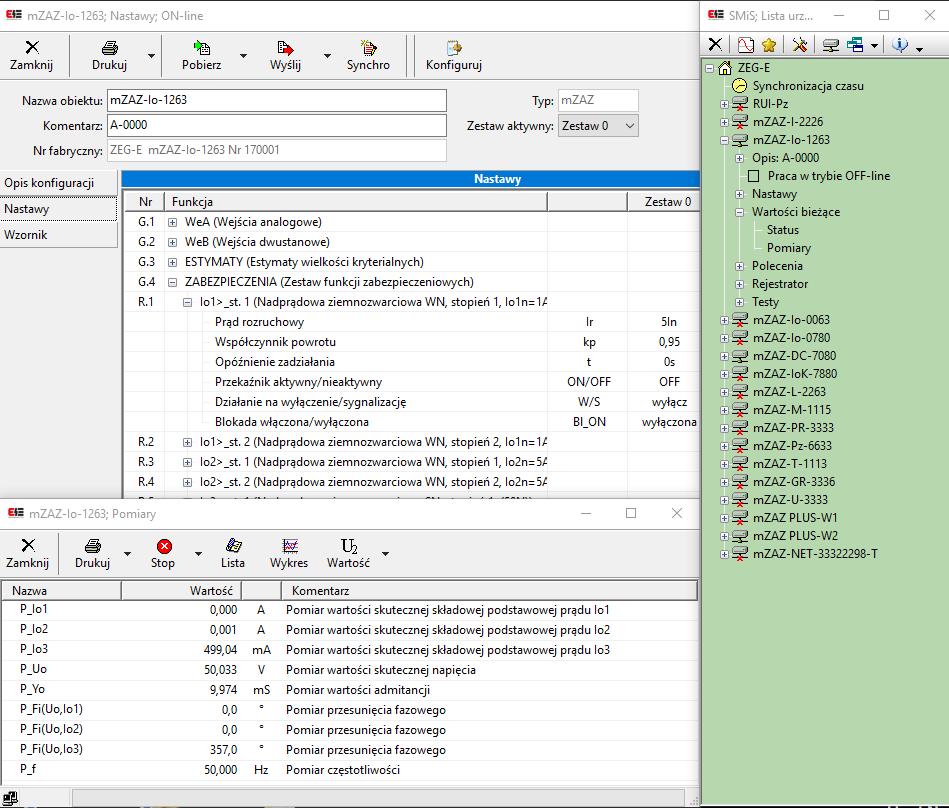Stop measurements with the red Stop icon
This screenshot has height=808, width=949.
tap(163, 547)
